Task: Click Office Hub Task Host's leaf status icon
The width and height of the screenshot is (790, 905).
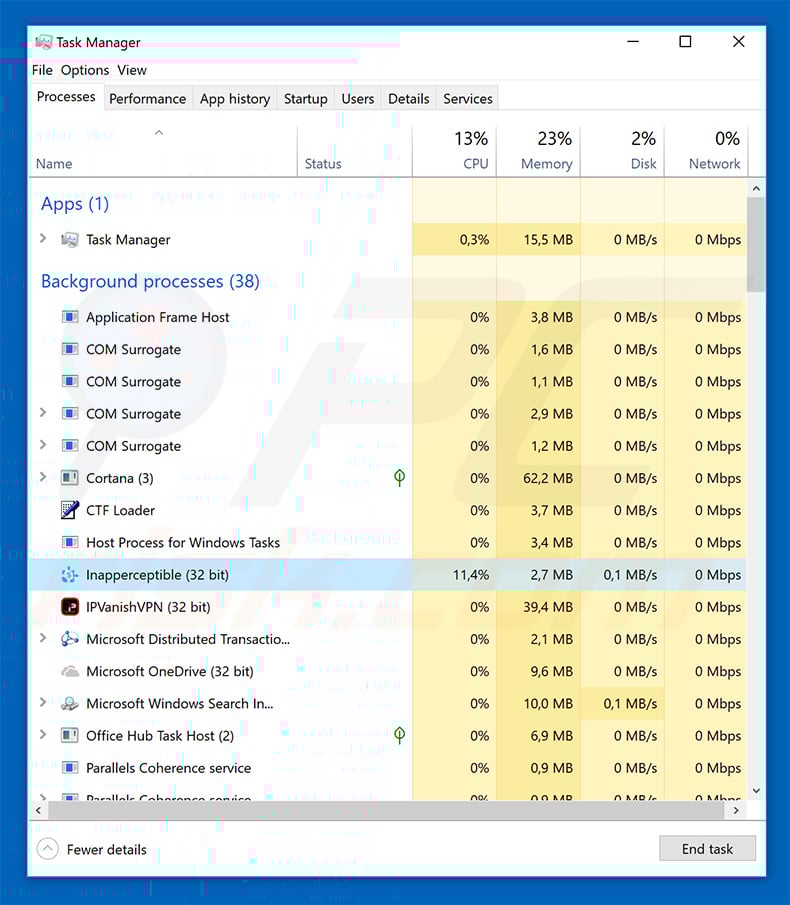Action: pyautogui.click(x=399, y=735)
